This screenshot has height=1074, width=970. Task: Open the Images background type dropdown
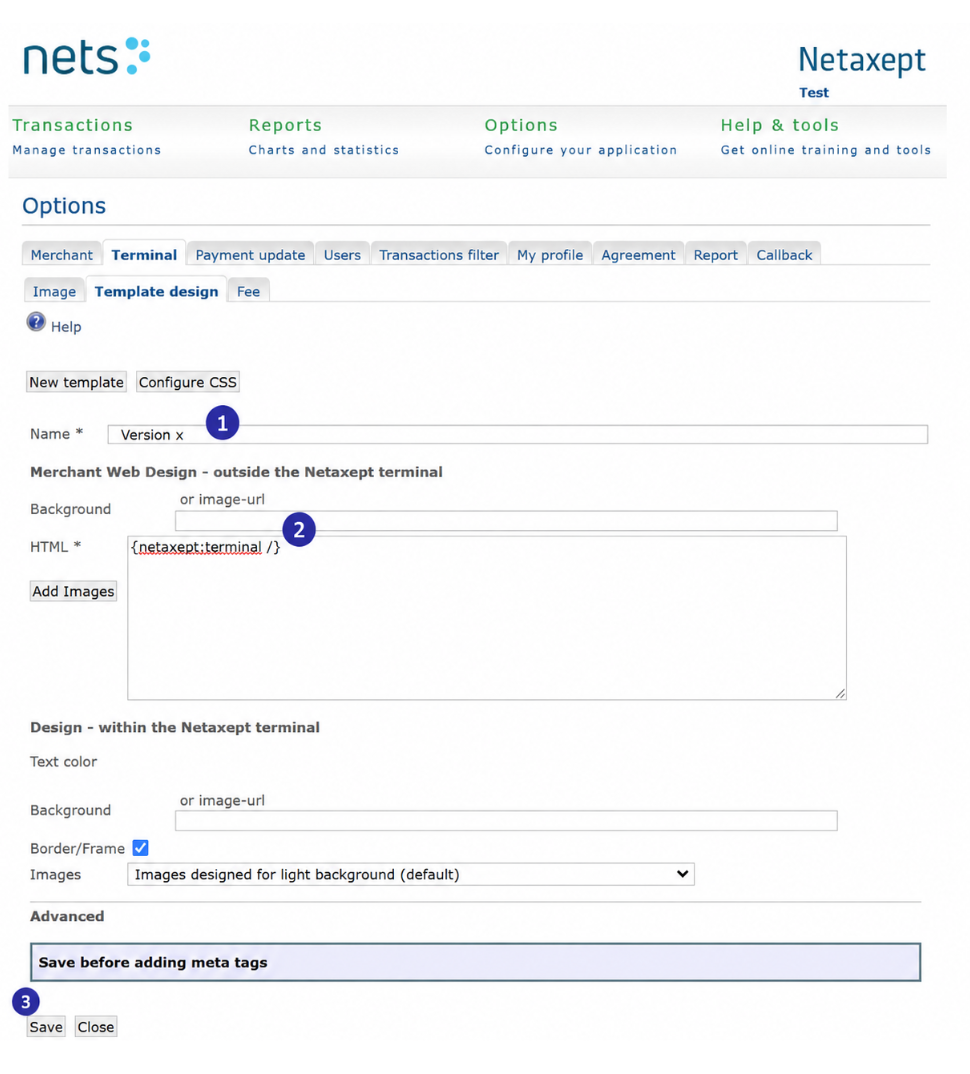(x=410, y=875)
